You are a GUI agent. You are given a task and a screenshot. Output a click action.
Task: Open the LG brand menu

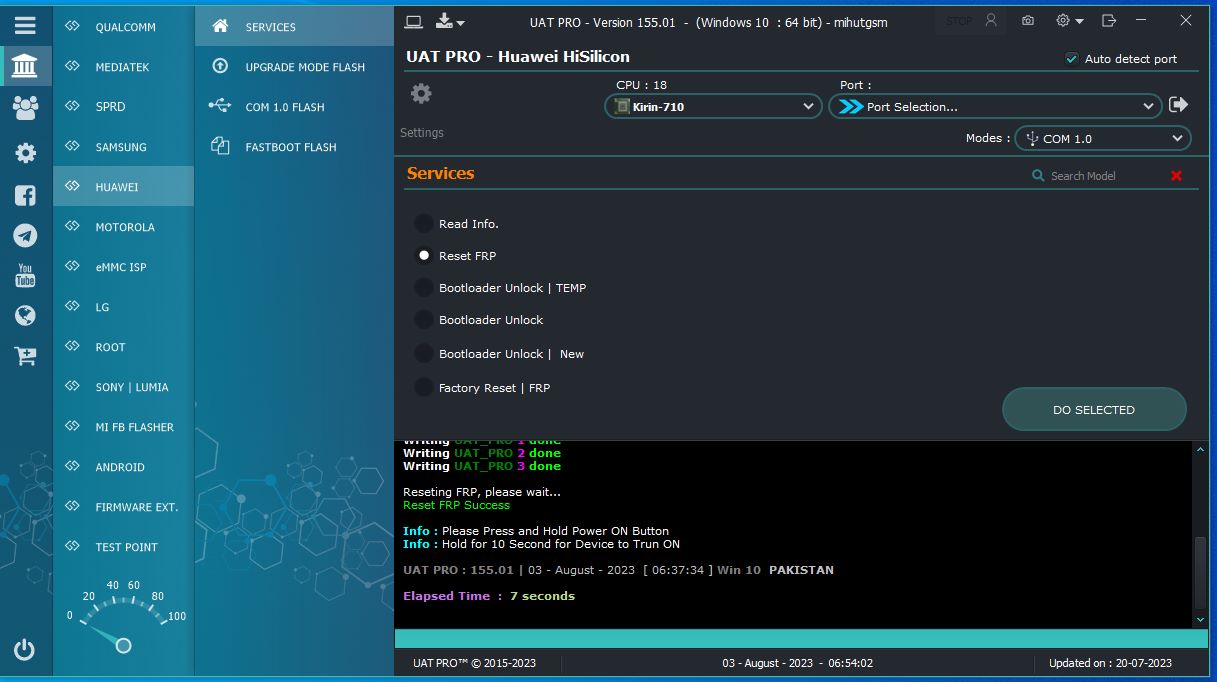point(124,307)
